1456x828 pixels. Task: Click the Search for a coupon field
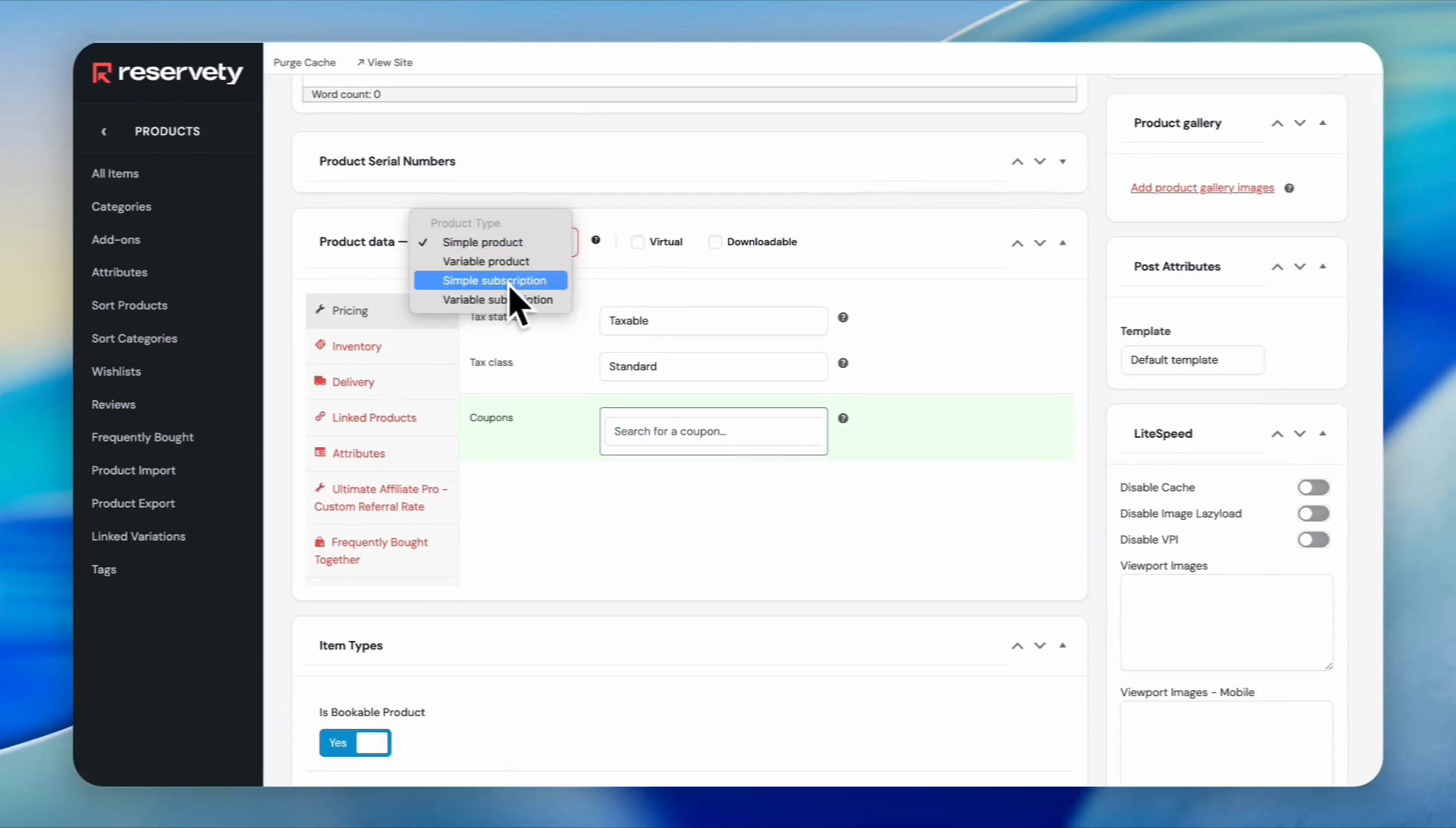(713, 432)
